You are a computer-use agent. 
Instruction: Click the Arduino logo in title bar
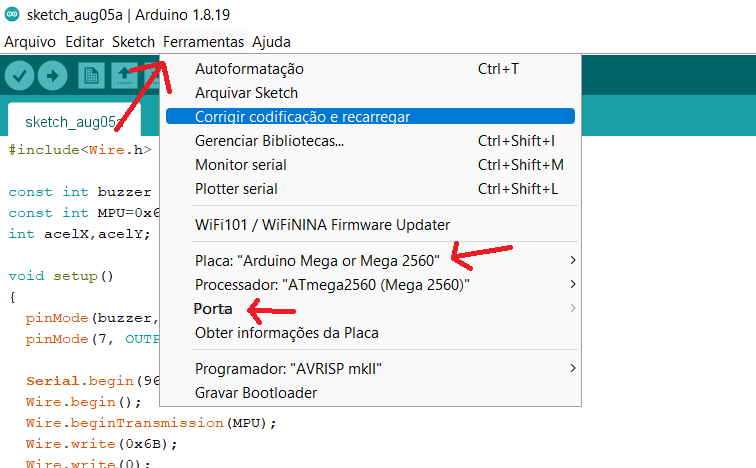point(12,14)
